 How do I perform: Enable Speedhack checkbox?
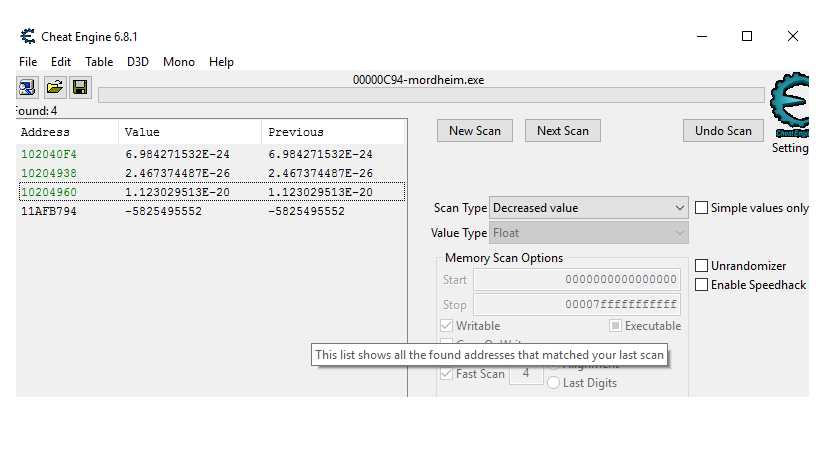pyautogui.click(x=702, y=285)
